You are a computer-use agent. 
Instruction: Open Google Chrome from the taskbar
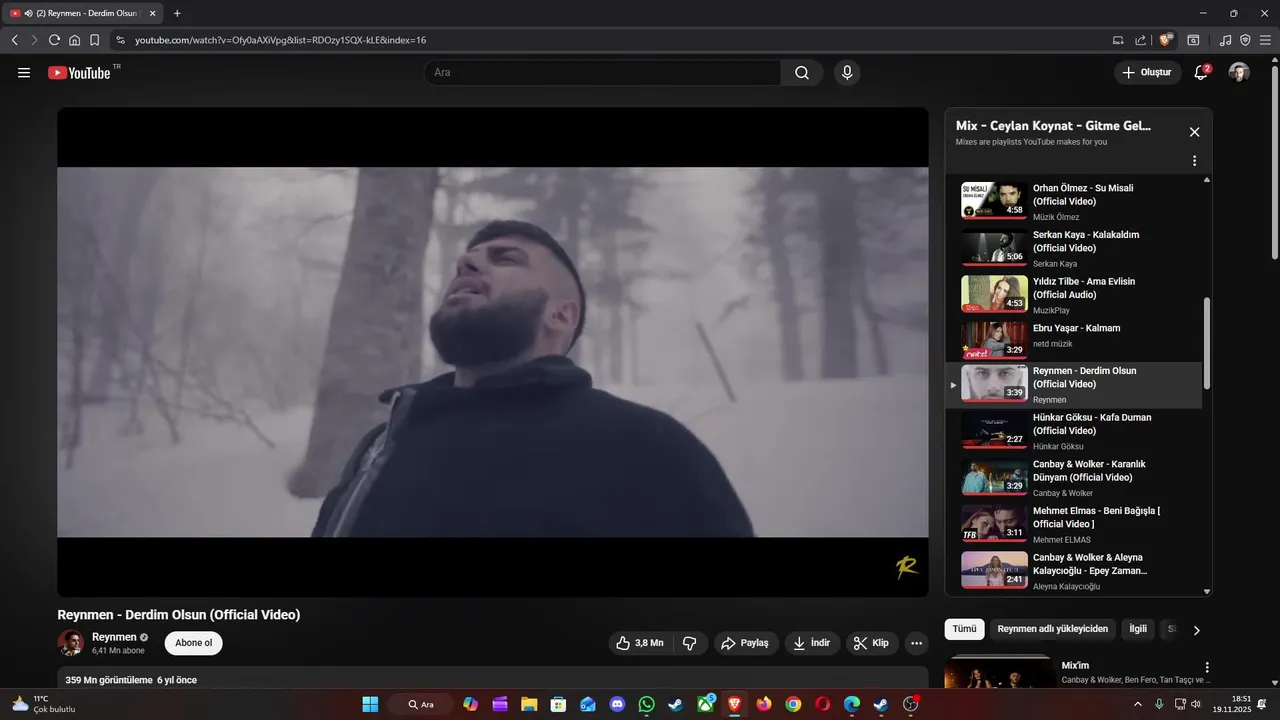[x=793, y=704]
